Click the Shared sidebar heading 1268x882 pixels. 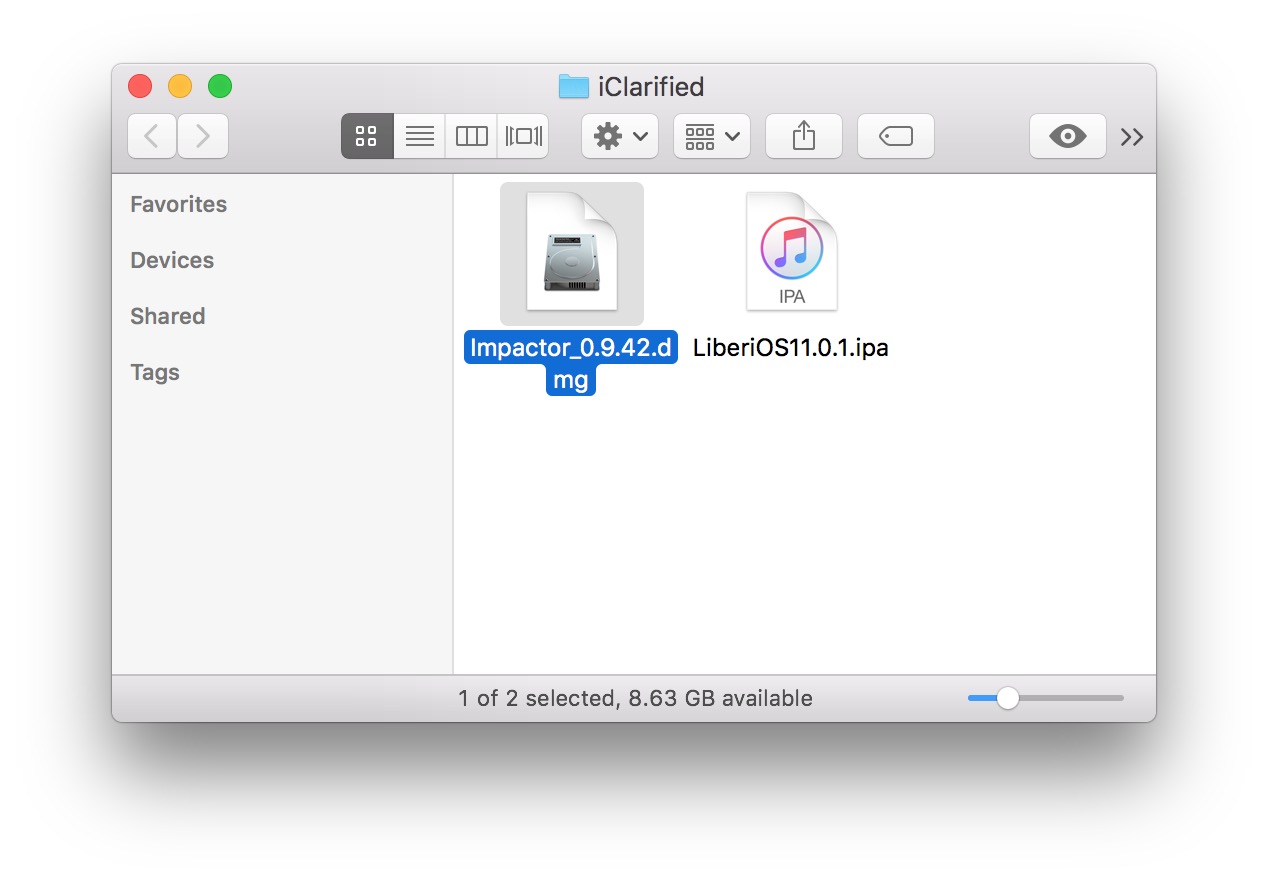tap(167, 316)
